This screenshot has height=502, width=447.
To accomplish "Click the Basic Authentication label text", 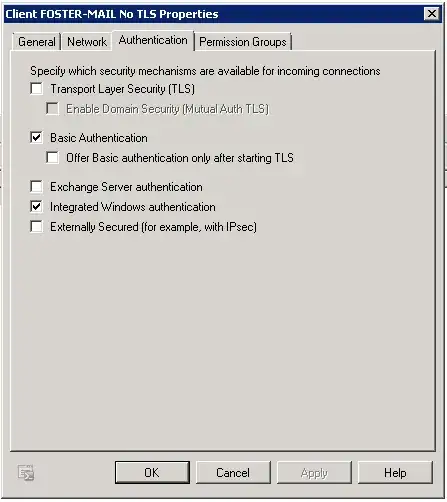I will (99, 138).
